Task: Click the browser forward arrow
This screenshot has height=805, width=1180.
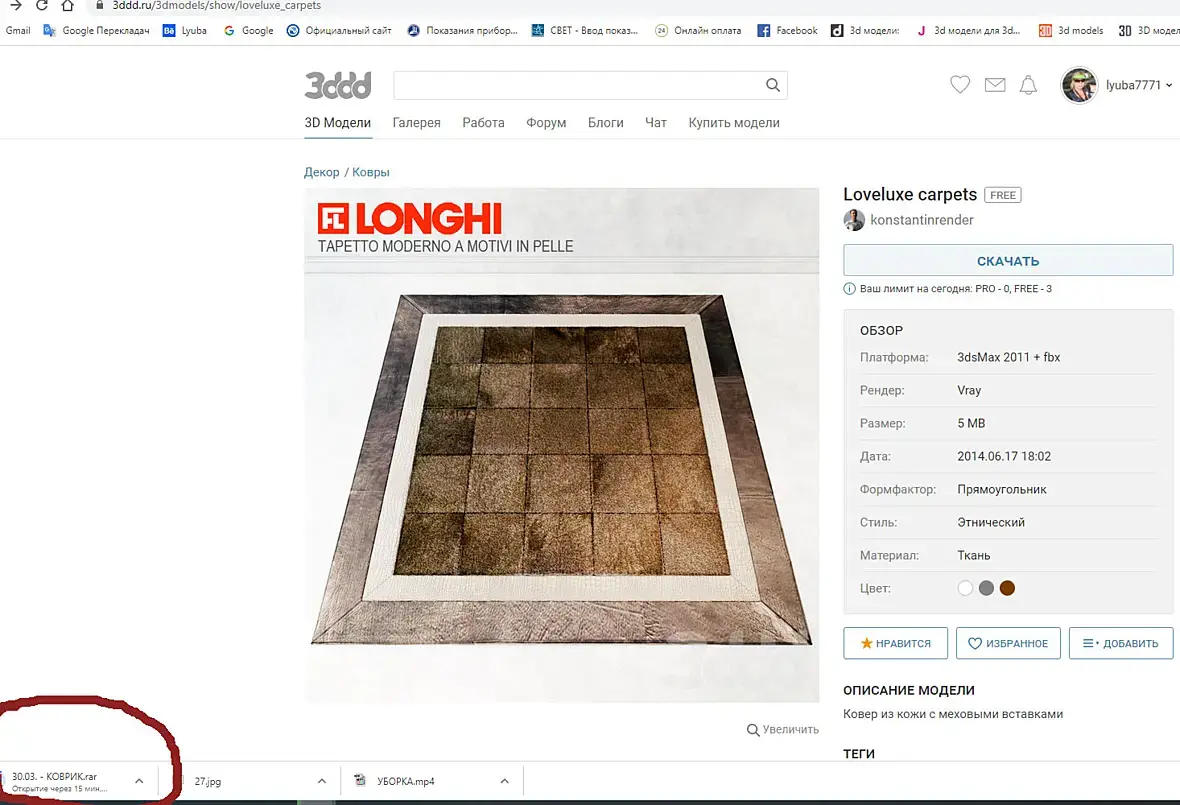Action: (x=16, y=5)
